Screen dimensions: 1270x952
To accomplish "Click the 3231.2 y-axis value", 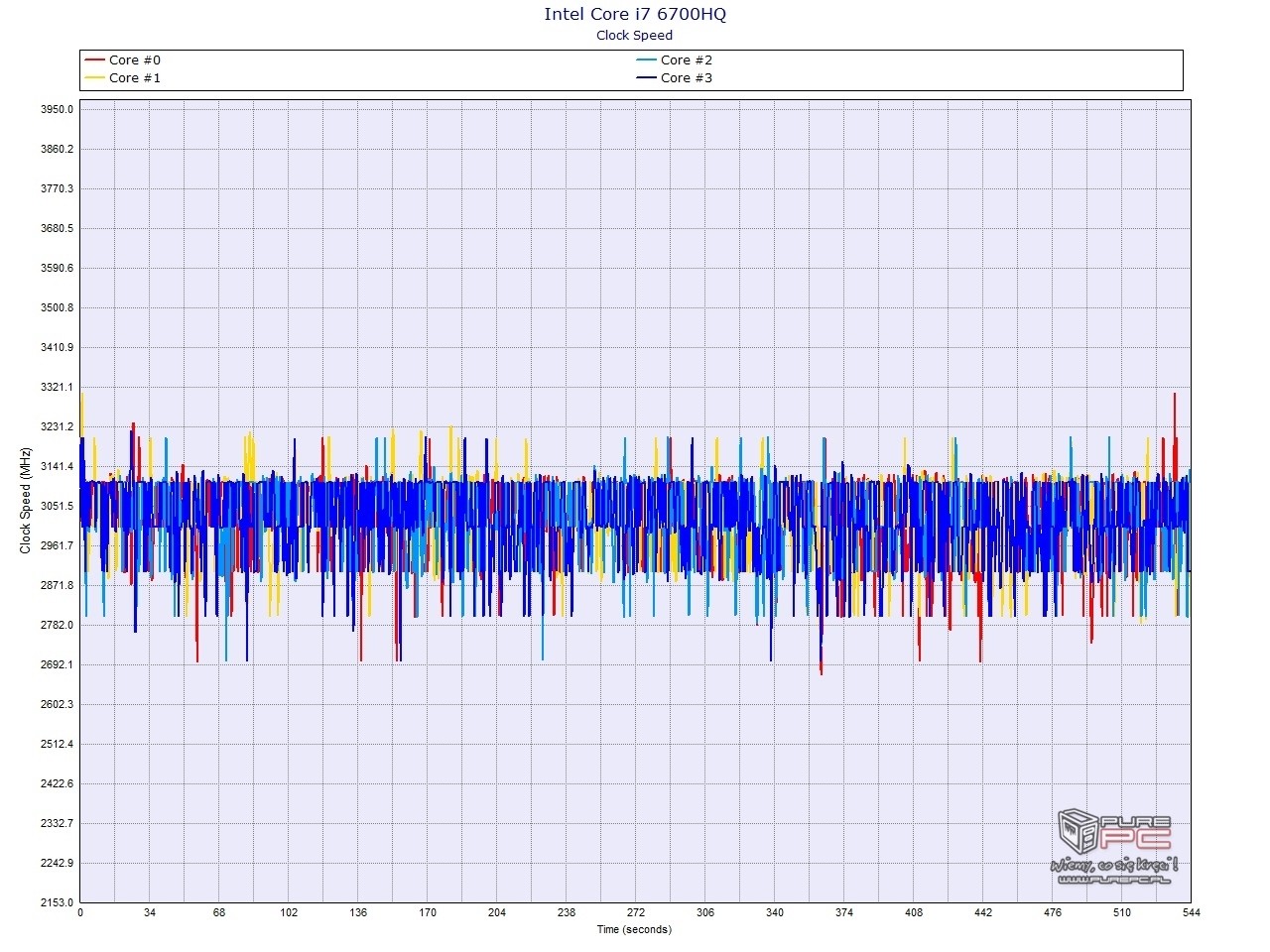I will click(58, 427).
